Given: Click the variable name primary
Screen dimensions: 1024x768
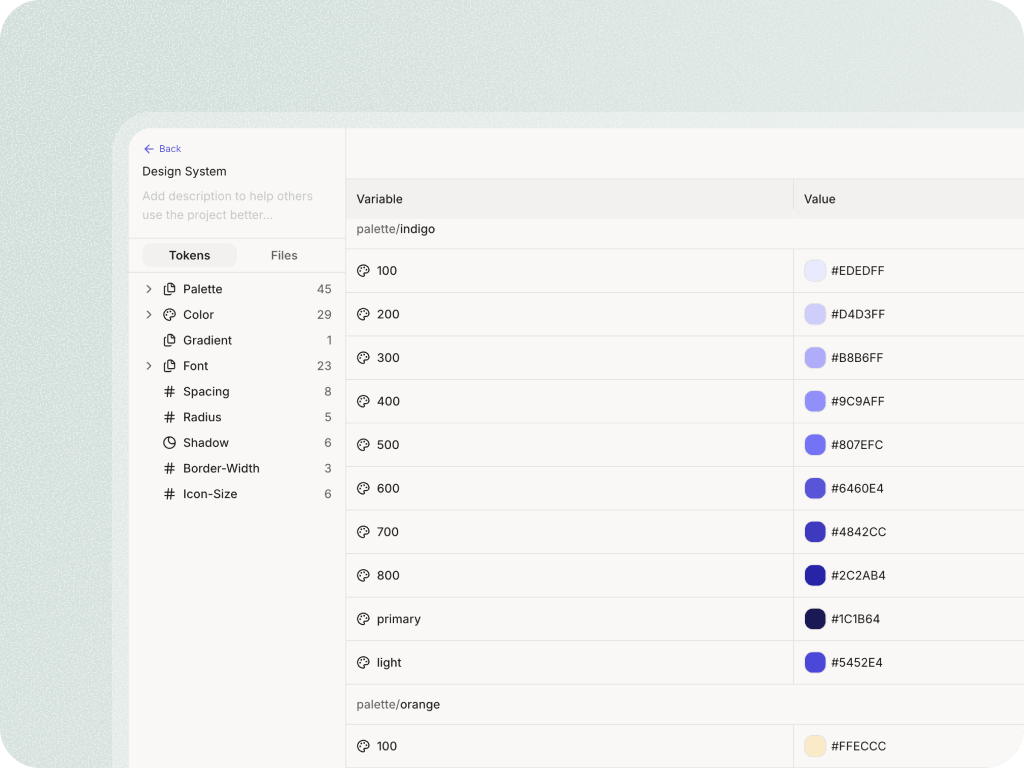Looking at the screenshot, I should [398, 619].
